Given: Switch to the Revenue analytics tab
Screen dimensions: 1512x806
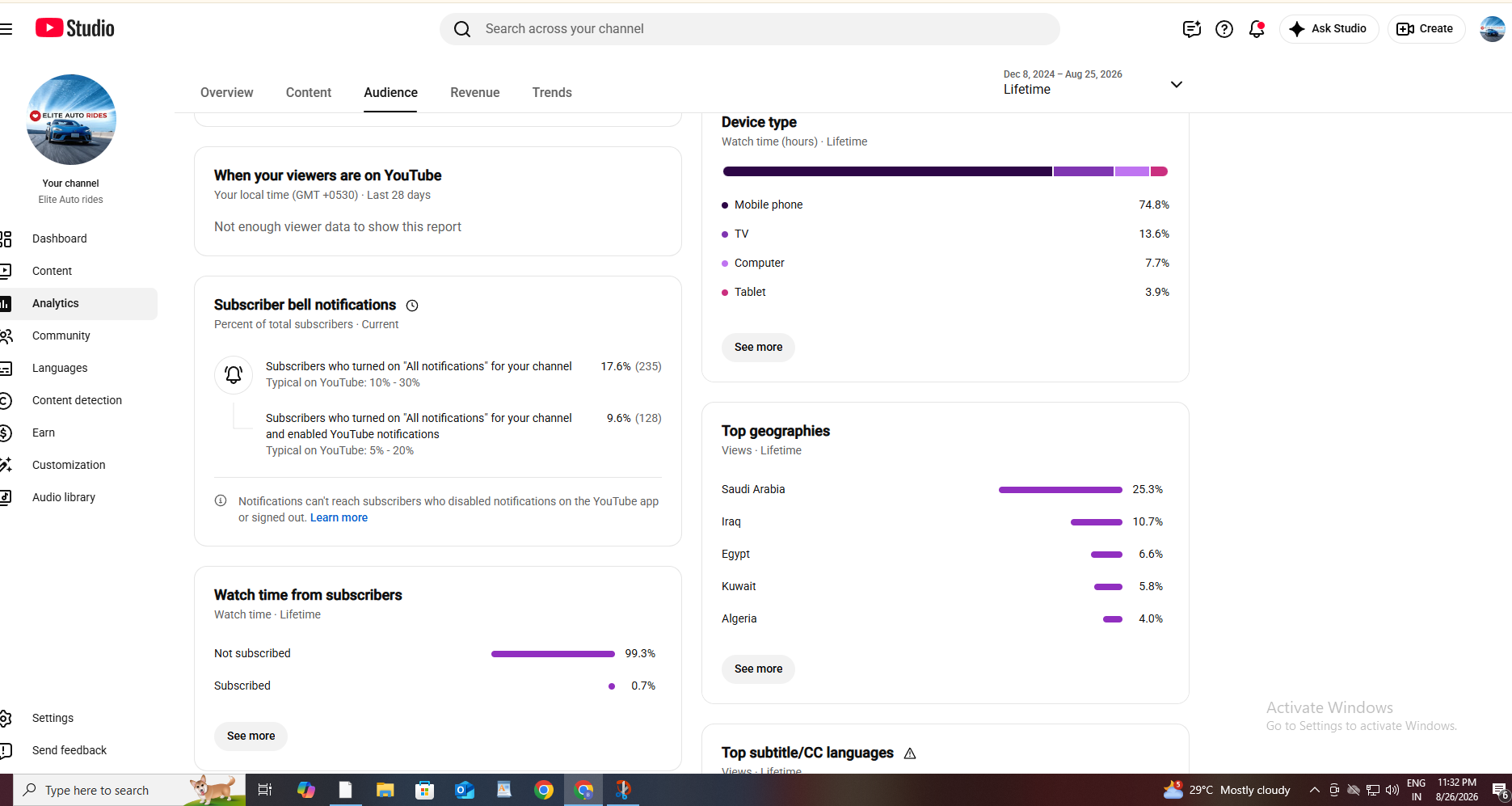Looking at the screenshot, I should tap(475, 93).
